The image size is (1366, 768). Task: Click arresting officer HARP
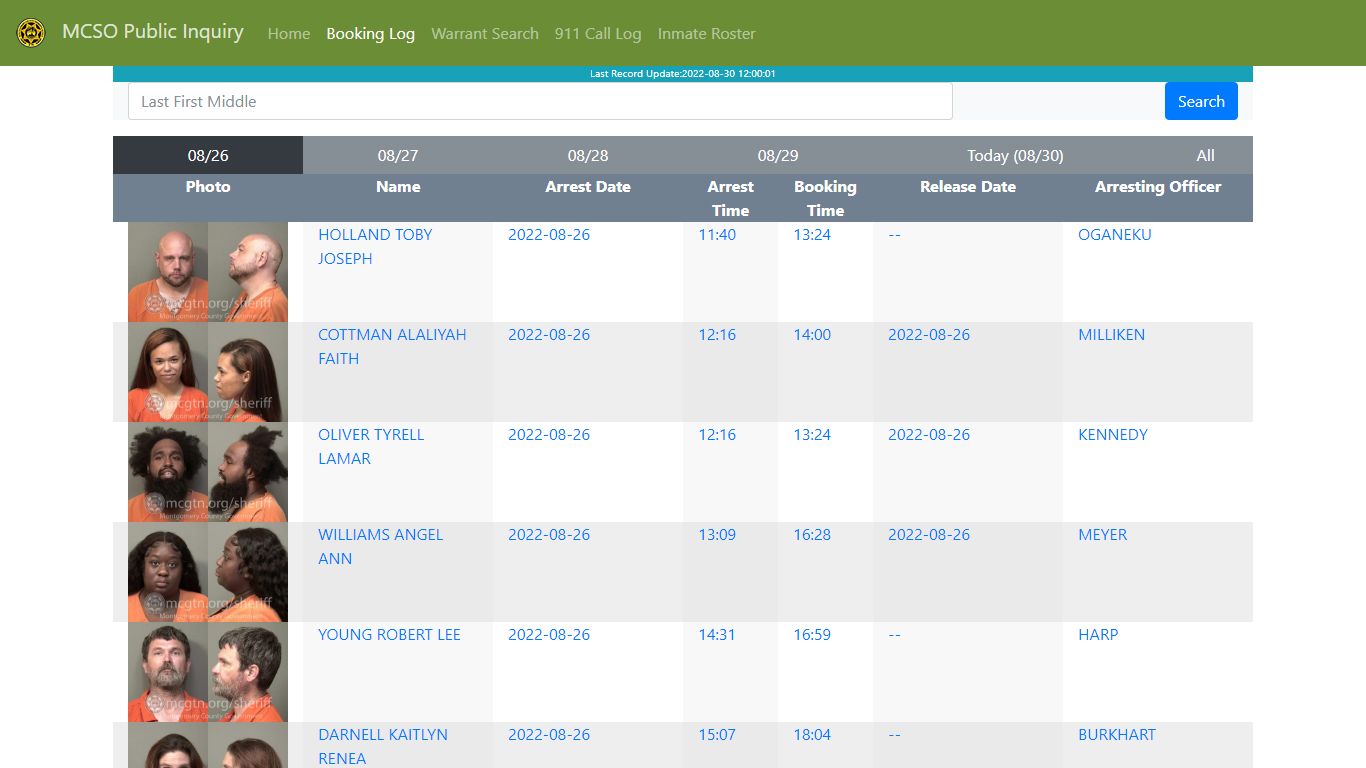coord(1098,634)
